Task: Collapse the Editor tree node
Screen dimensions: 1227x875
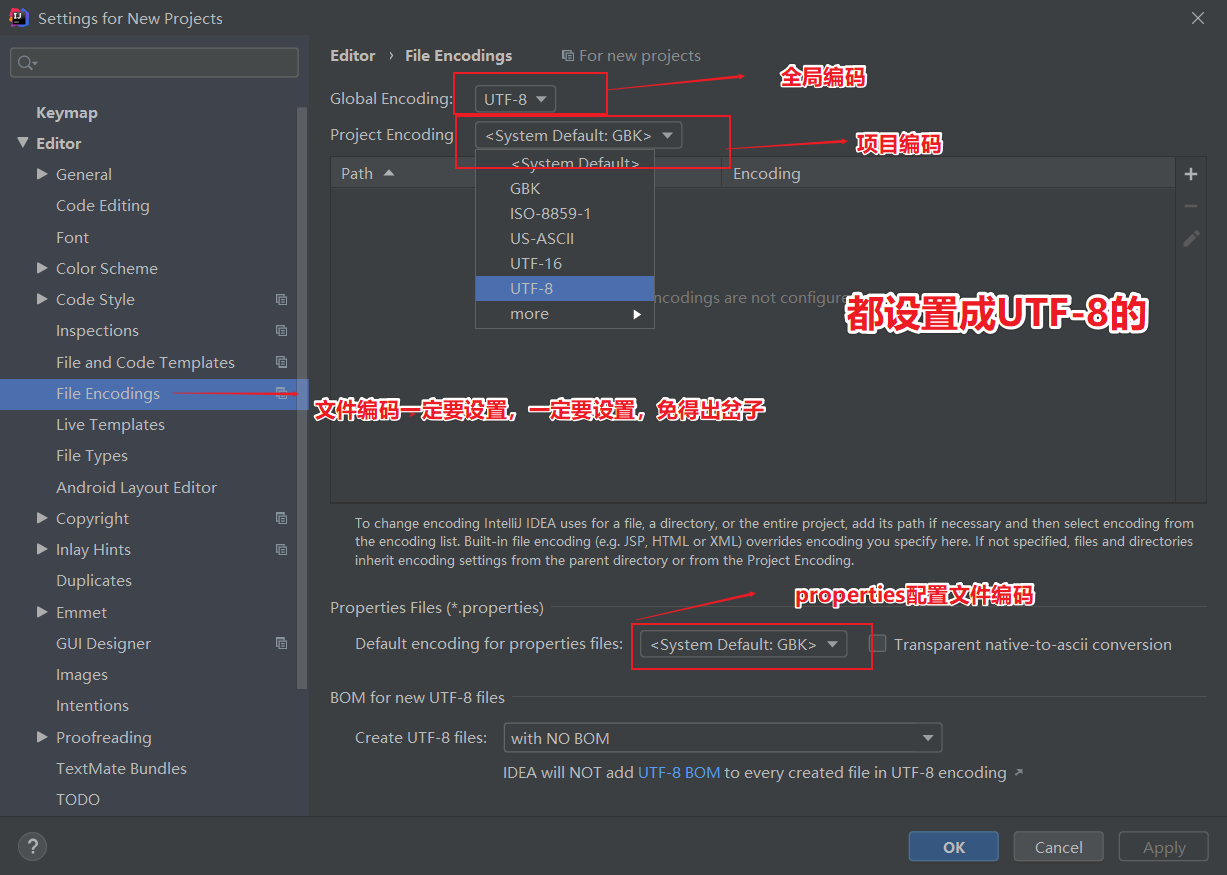Action: point(23,143)
